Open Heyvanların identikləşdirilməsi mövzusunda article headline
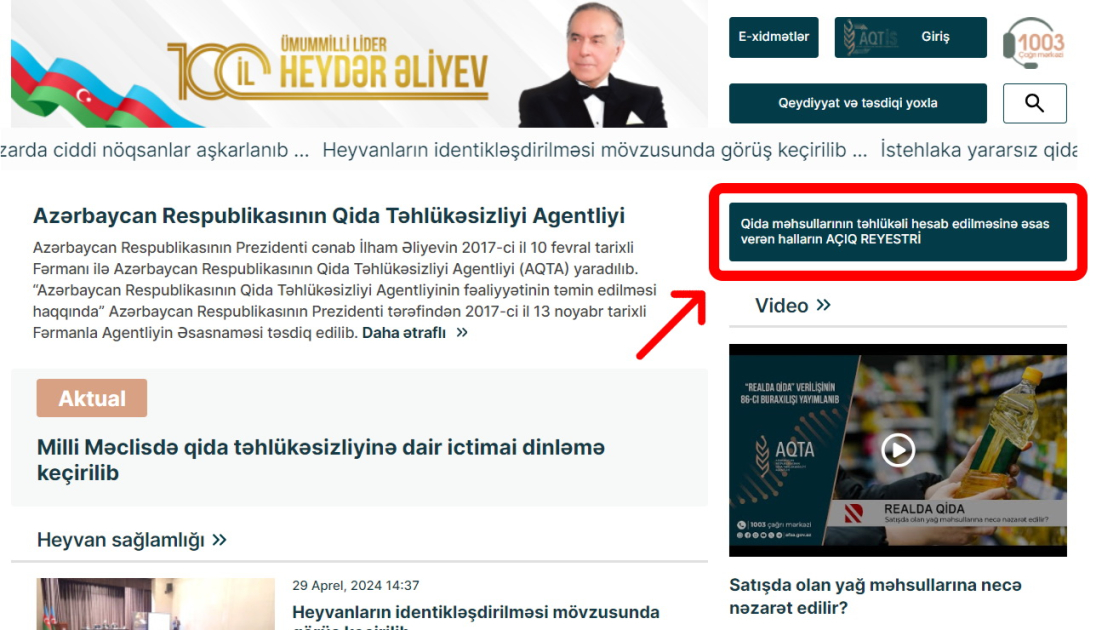This screenshot has height=630, width=1119. click(476, 618)
